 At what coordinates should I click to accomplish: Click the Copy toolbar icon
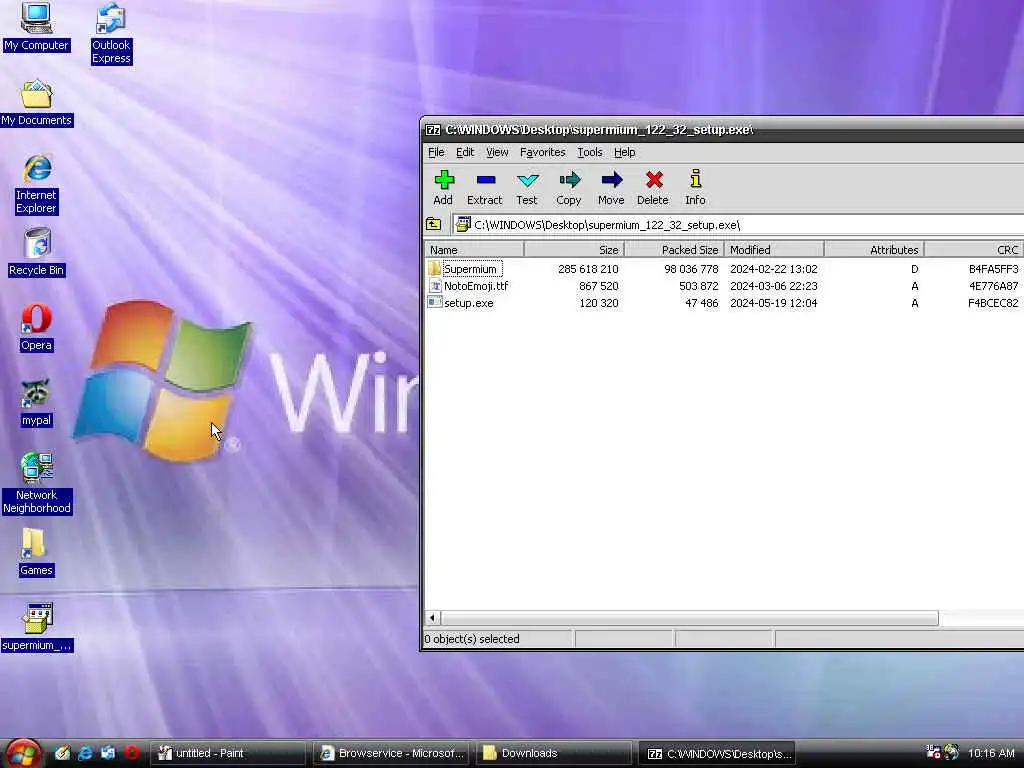coord(569,187)
